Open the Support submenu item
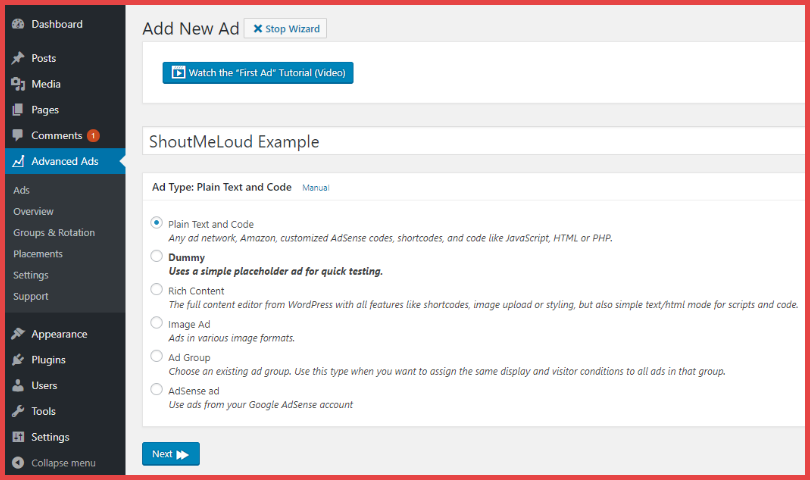The width and height of the screenshot is (810, 480). (31, 296)
